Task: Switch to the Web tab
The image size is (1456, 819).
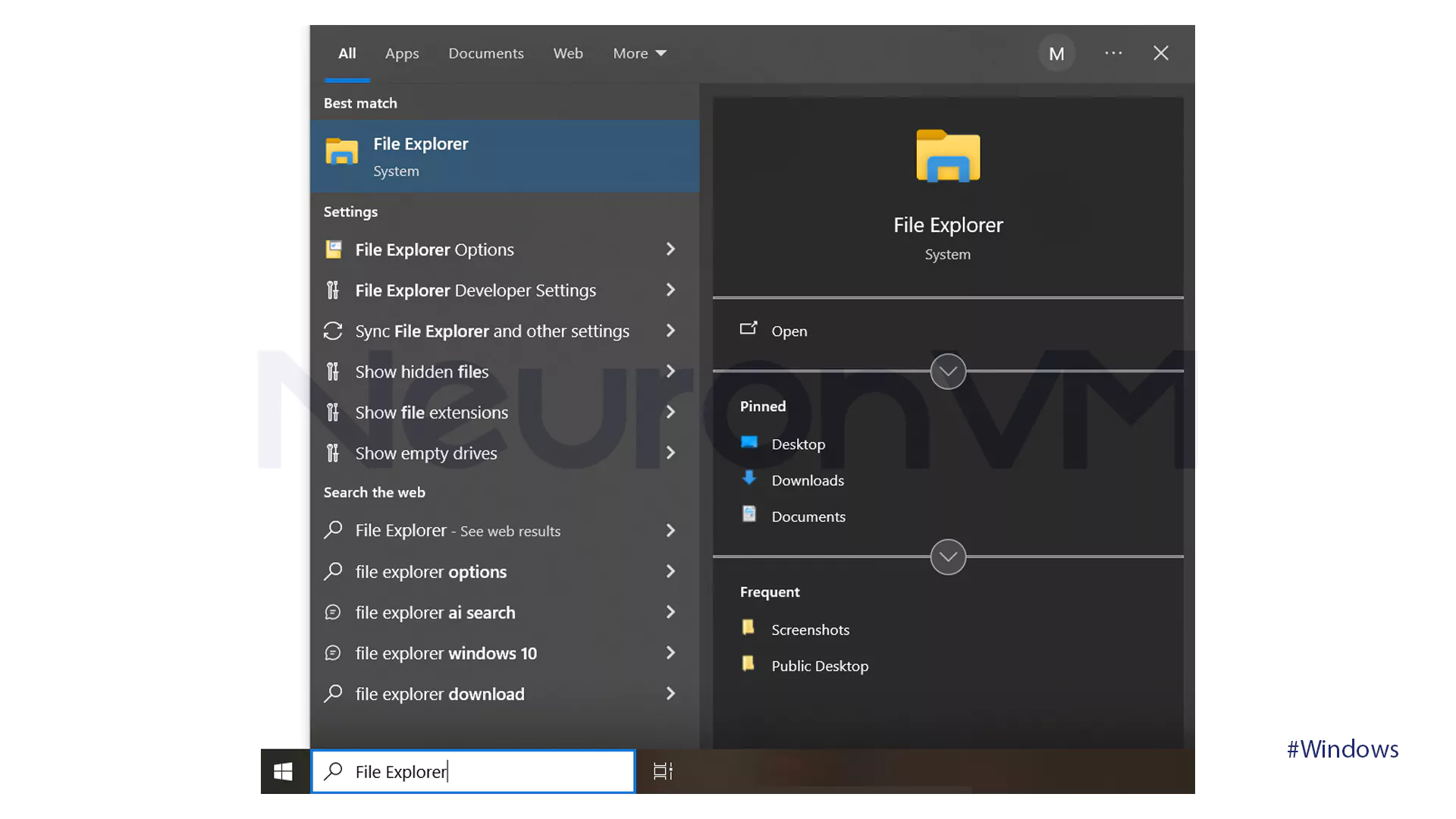Action: 568,53
